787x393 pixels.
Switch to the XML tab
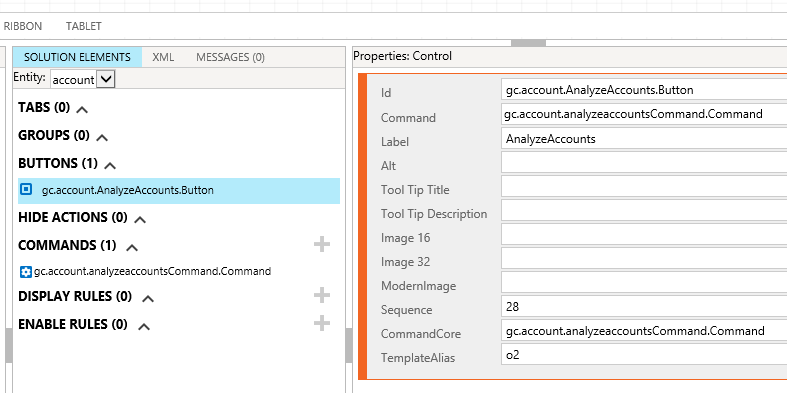(x=163, y=57)
